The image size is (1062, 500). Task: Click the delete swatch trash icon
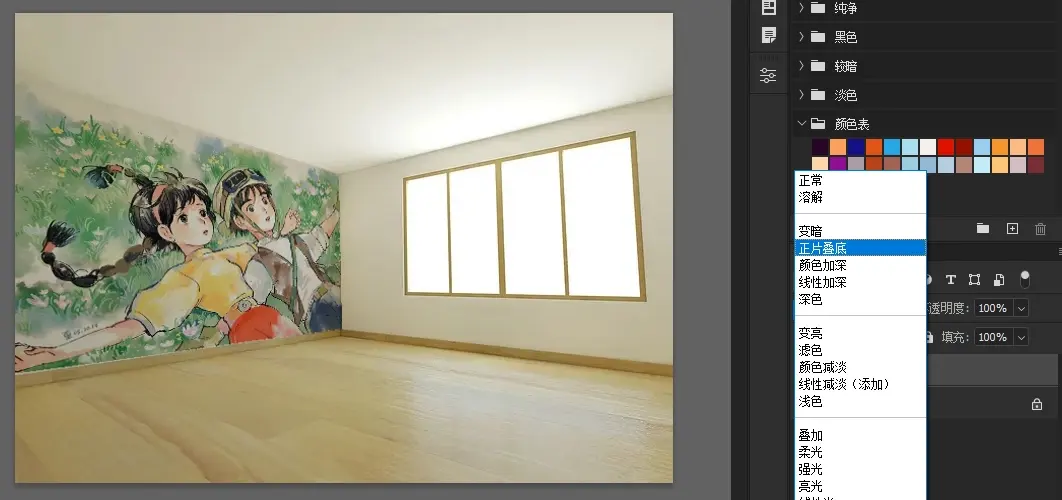tap(1040, 229)
